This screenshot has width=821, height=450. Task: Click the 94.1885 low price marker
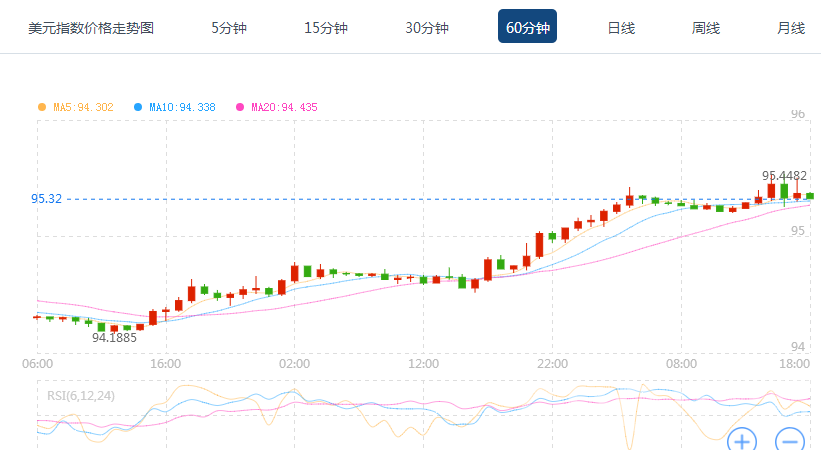(x=114, y=338)
